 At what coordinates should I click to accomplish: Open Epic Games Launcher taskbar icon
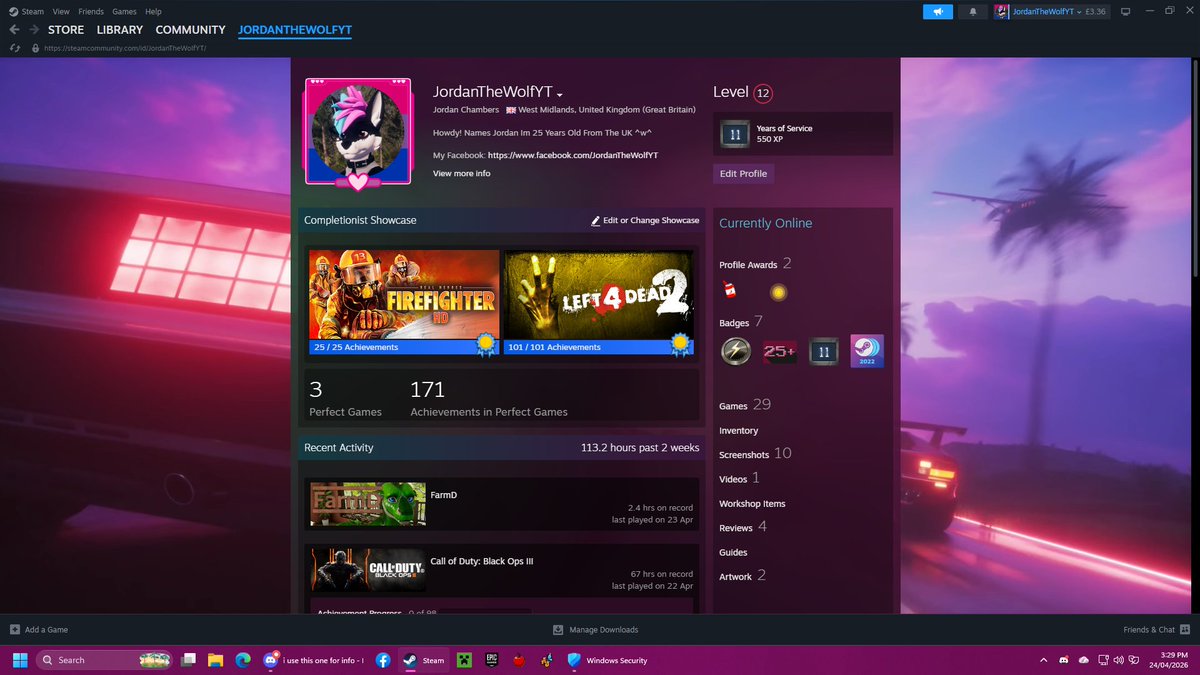pyautogui.click(x=491, y=660)
